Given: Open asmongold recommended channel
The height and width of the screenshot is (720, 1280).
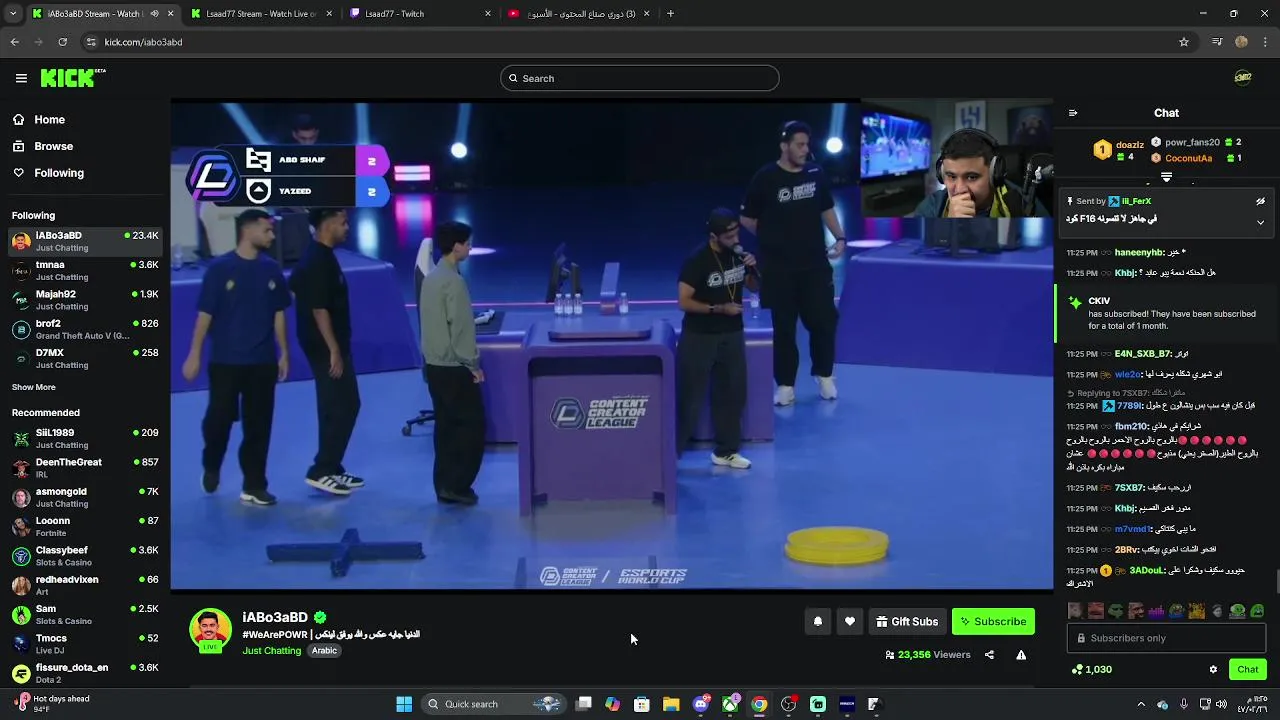Looking at the screenshot, I should tap(85, 497).
